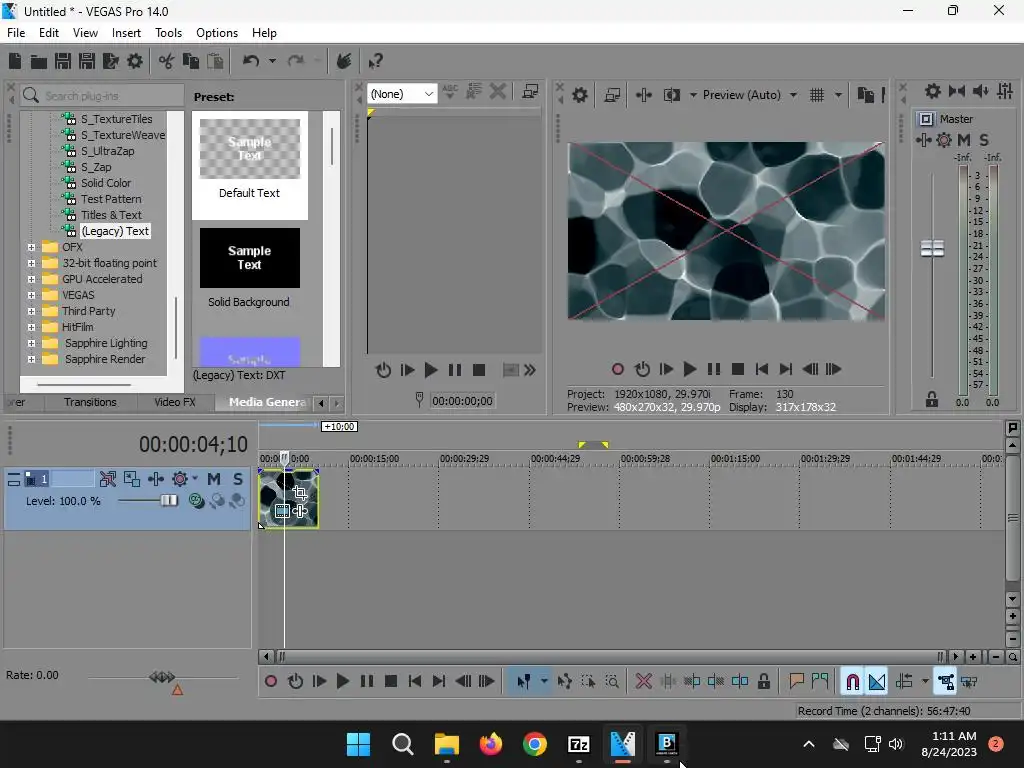
Task: Toggle automatic crossfades button
Action: tap(876, 682)
